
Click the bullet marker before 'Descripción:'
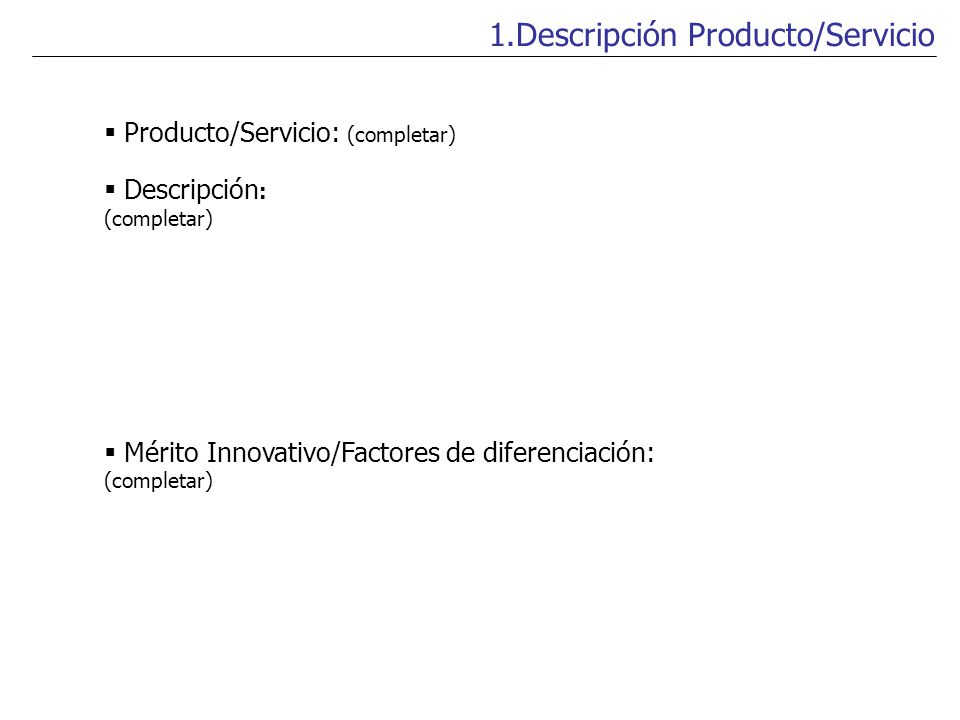click(110, 190)
